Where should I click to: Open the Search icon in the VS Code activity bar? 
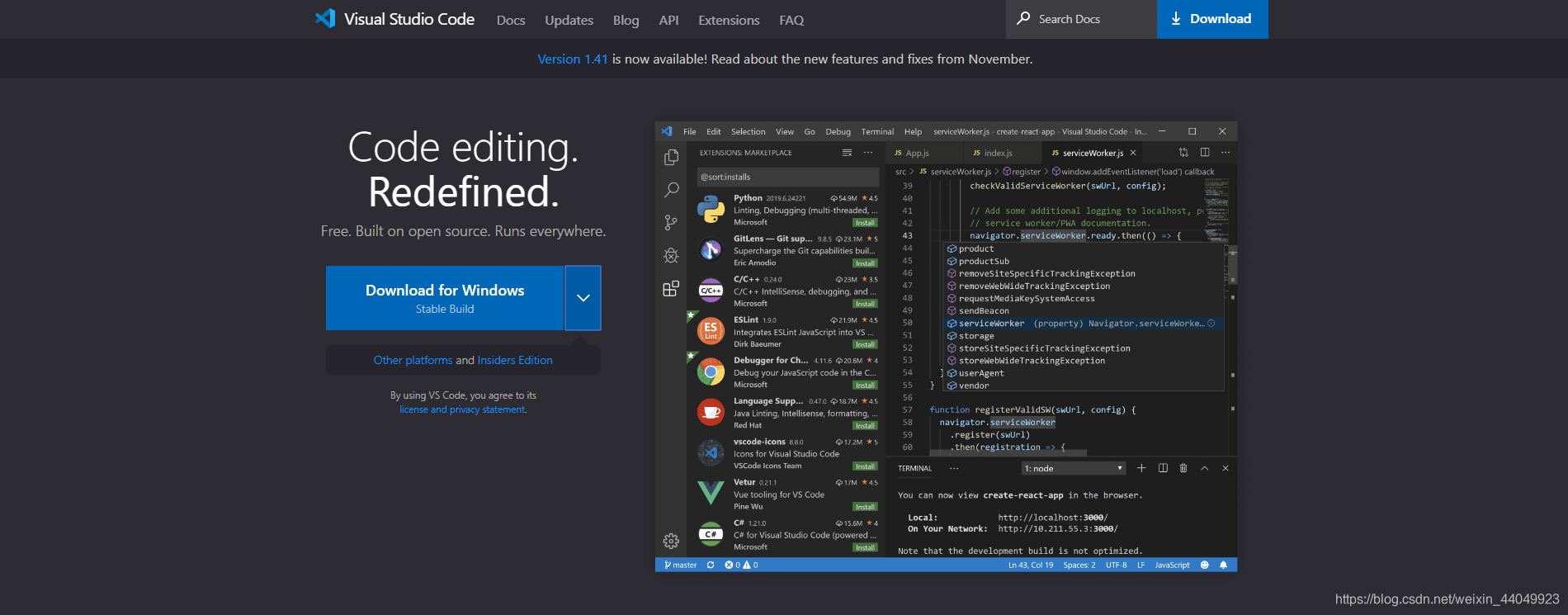tap(672, 190)
